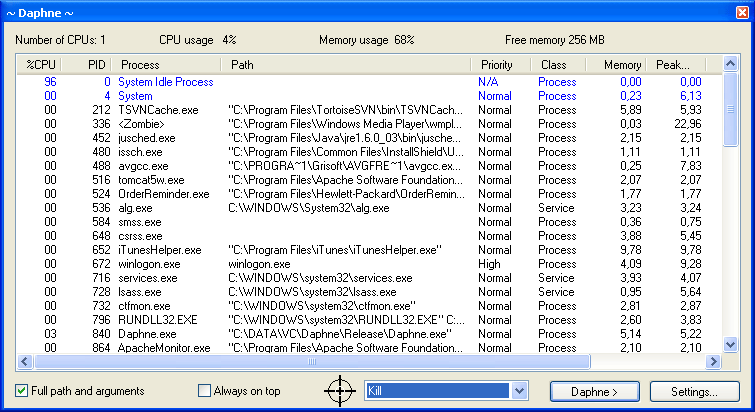Screen dimensions: 755x412
Task: Enable the Always on top checkbox
Action: [205, 390]
